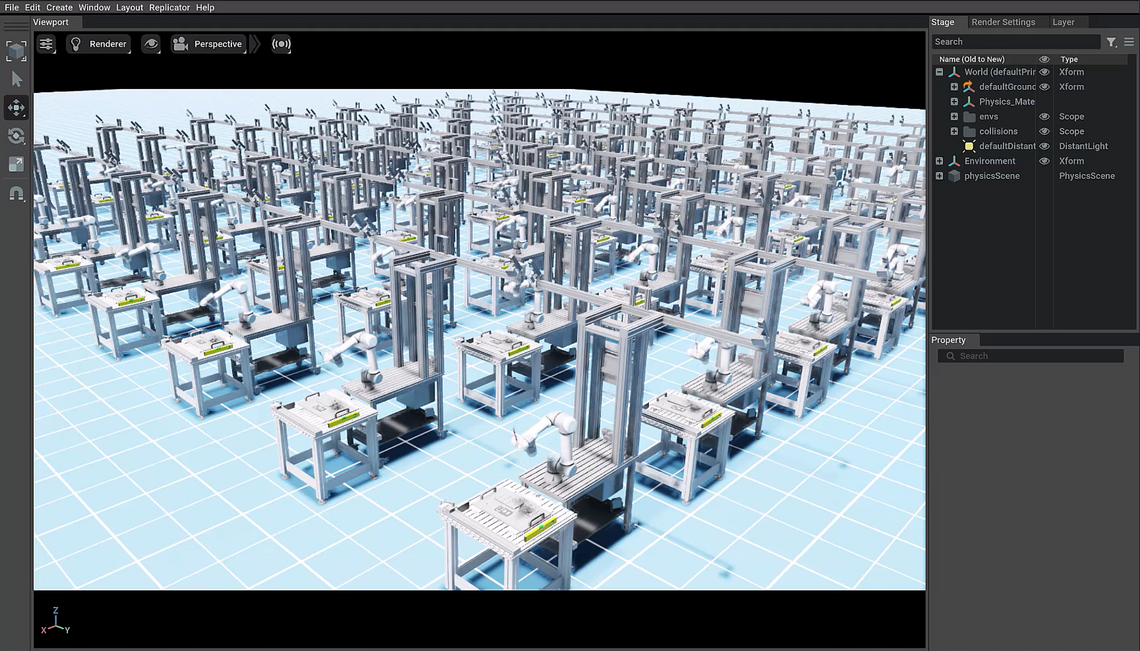Open the Replicator menu

point(169,7)
